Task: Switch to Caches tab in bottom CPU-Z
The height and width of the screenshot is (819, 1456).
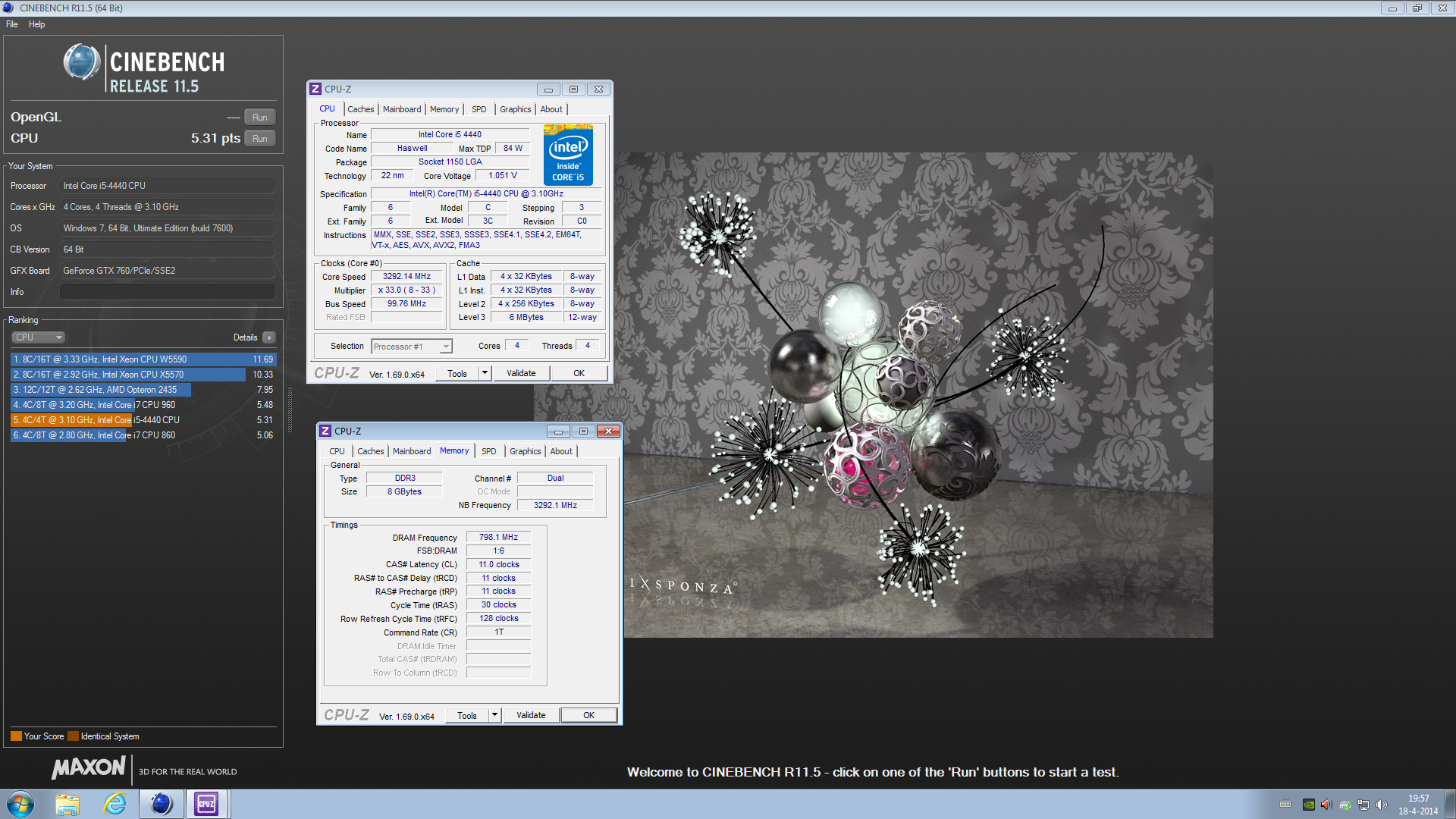Action: (371, 451)
